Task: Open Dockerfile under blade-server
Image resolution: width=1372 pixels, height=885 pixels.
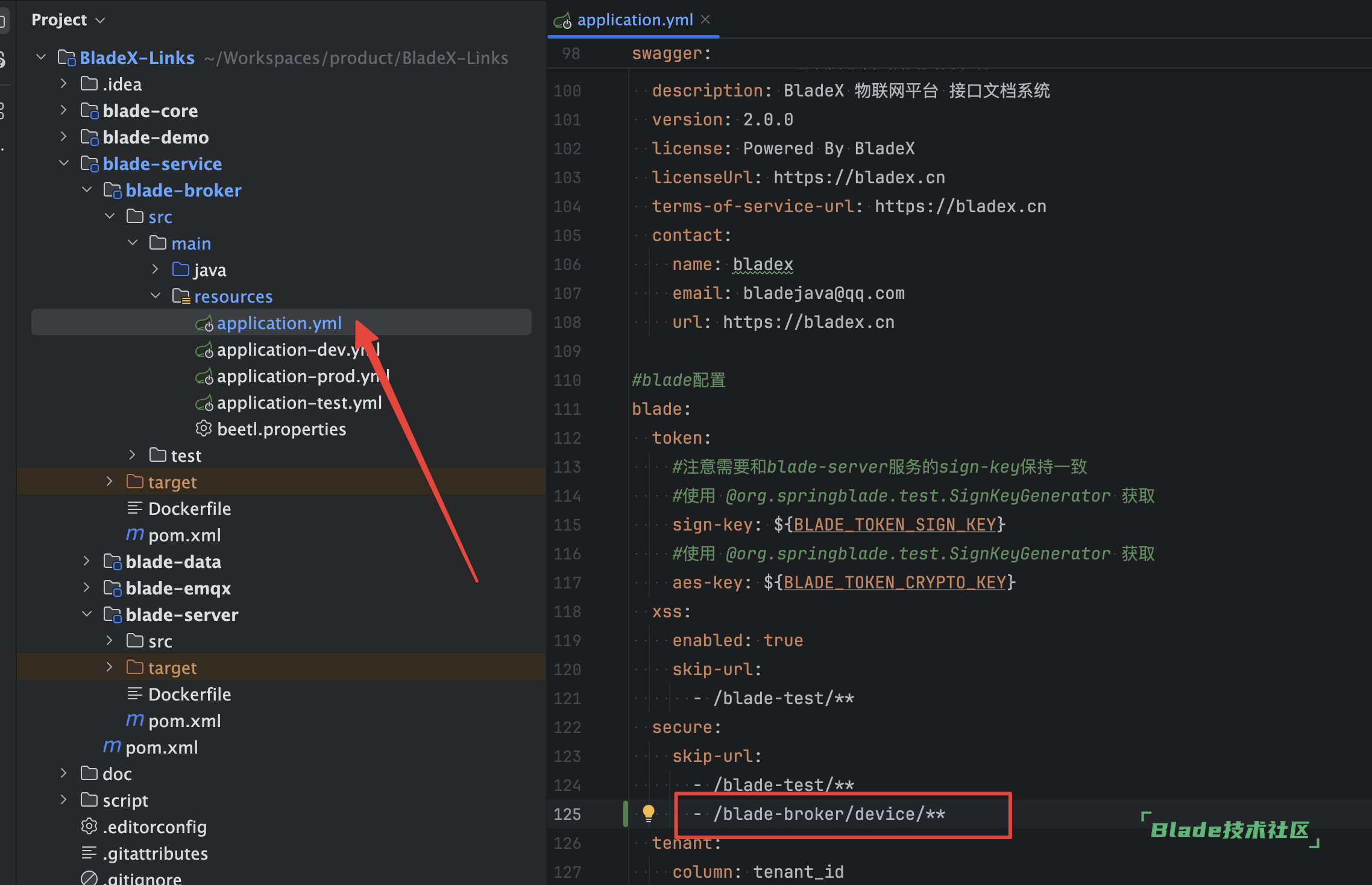Action: [189, 694]
